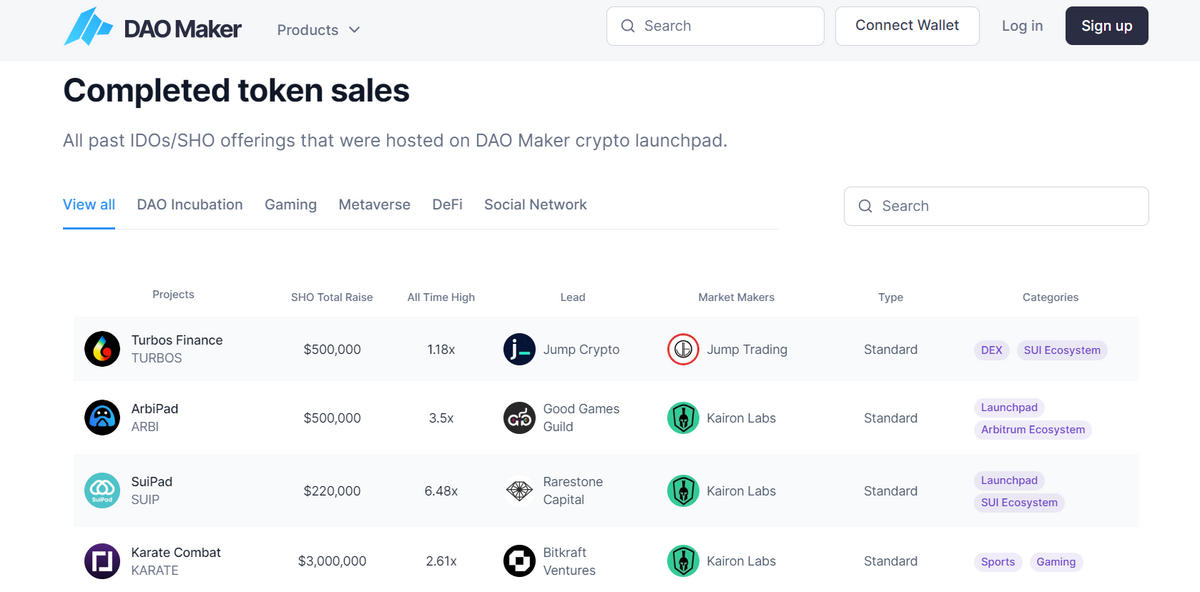Click the Type column header
The image size is (1200, 592).
(x=890, y=297)
